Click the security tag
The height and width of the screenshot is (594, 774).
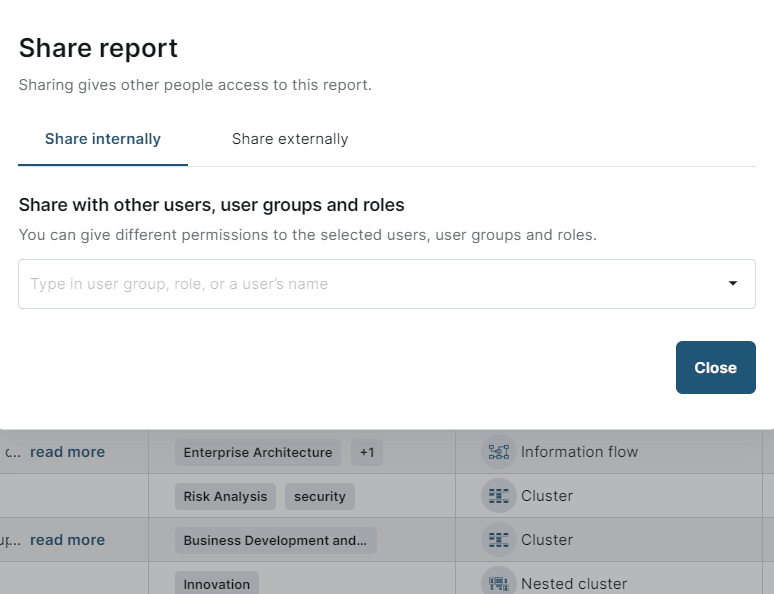(320, 496)
